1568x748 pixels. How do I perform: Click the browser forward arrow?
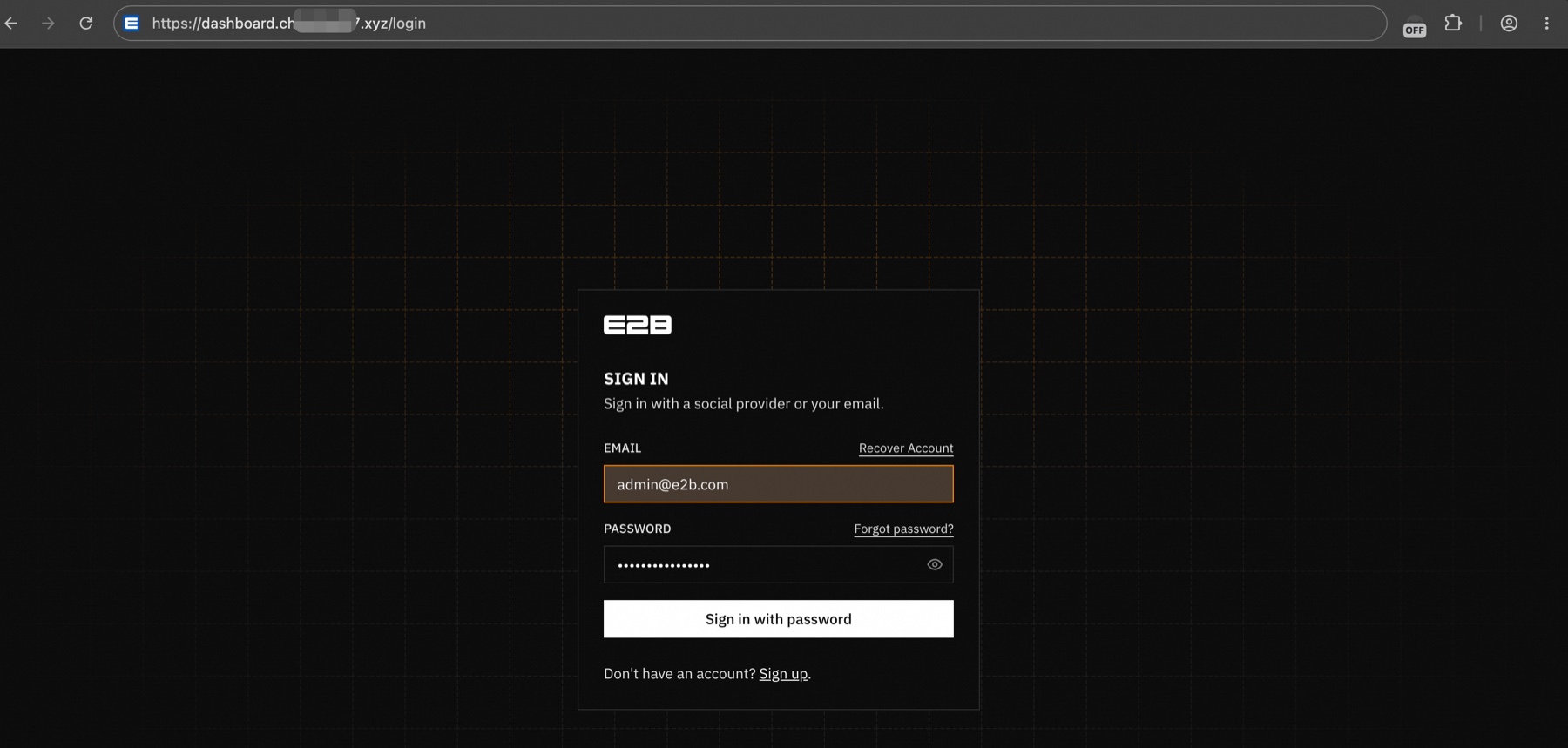[48, 24]
